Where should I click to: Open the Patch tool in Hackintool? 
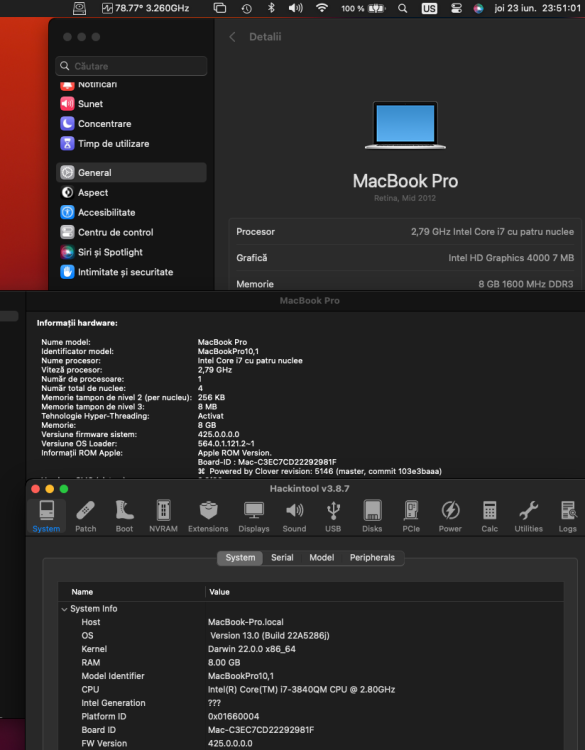tap(86, 516)
